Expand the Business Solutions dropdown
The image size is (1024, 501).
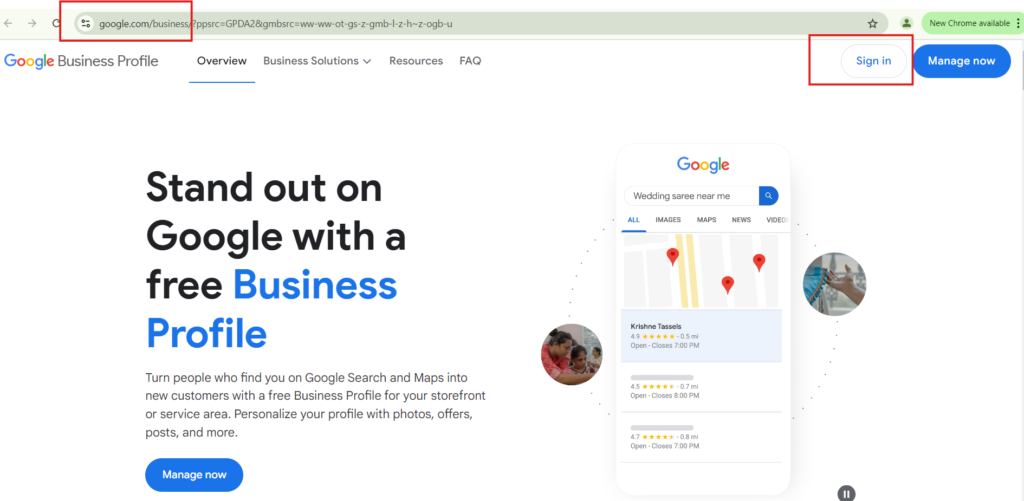coord(317,61)
